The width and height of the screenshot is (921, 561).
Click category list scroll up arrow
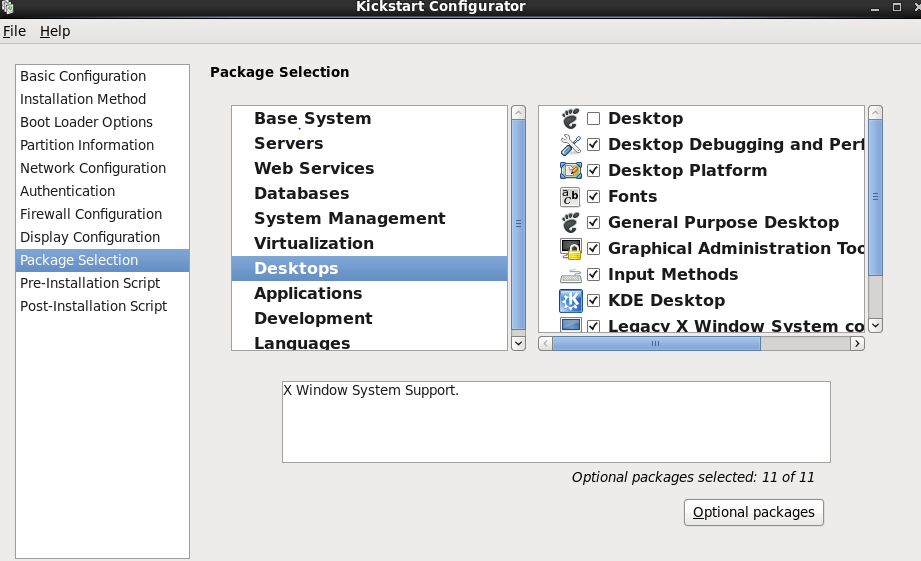[x=518, y=112]
